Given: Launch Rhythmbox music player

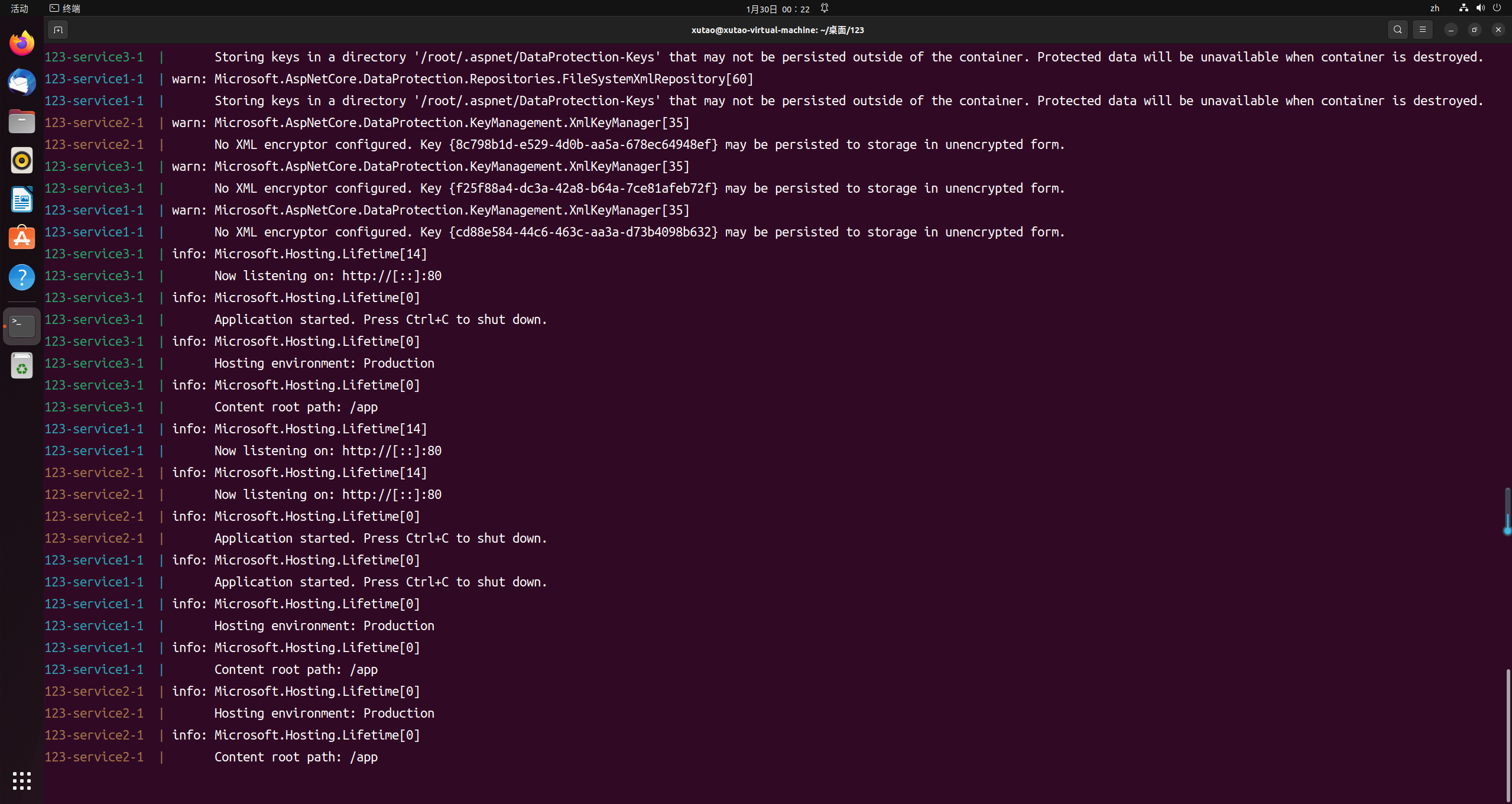Looking at the screenshot, I should coord(22,160).
